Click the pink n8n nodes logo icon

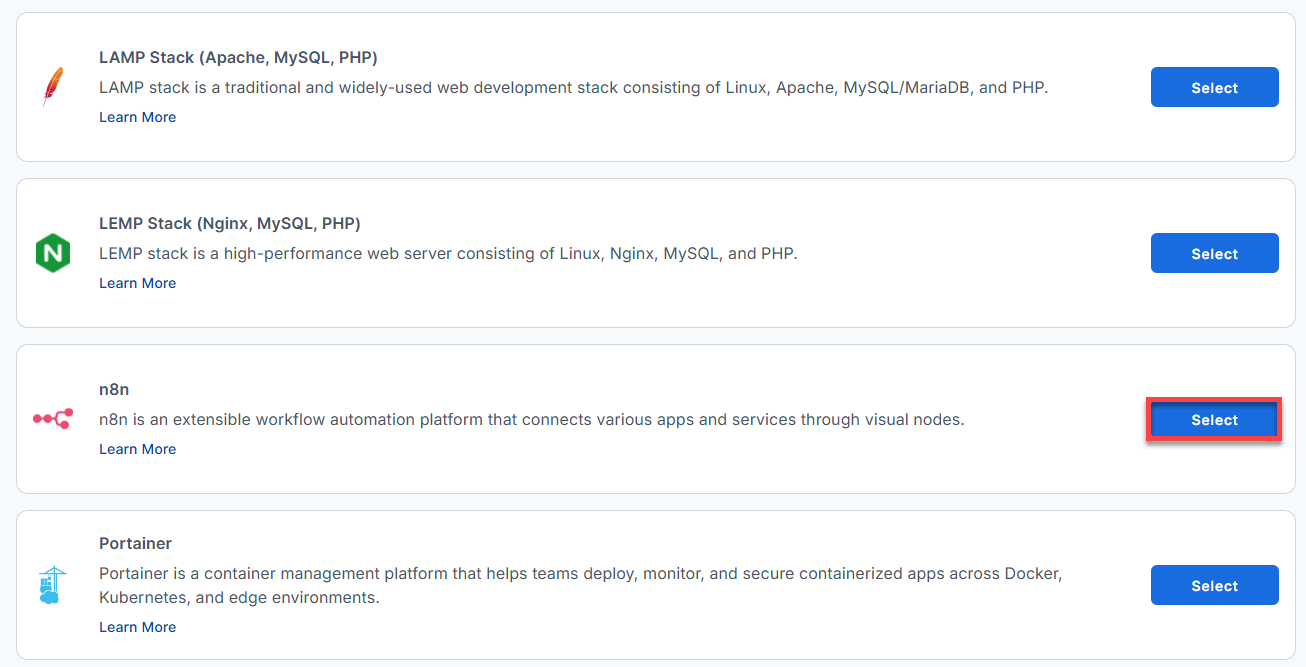click(52, 419)
